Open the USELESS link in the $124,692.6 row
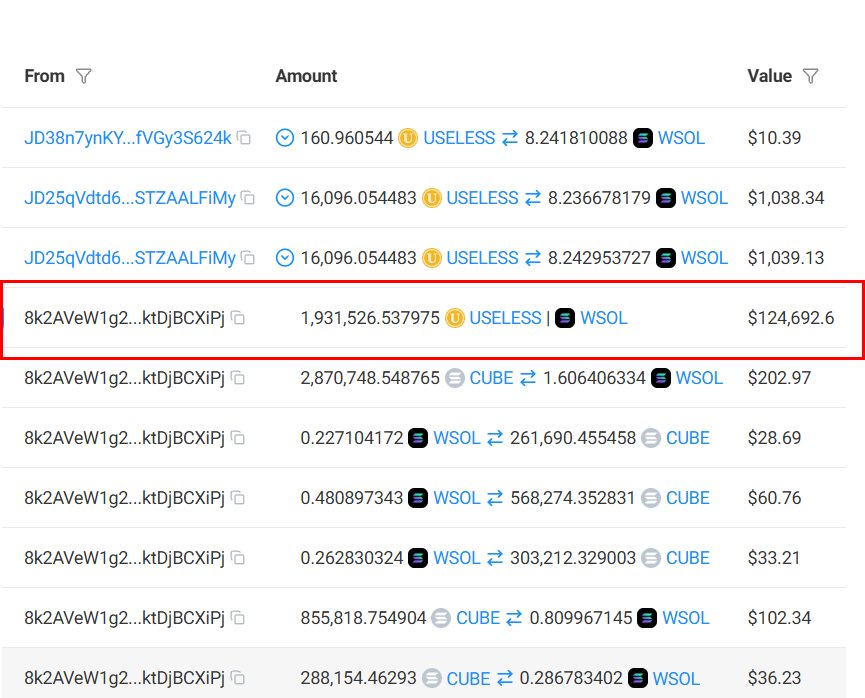Image resolution: width=865 pixels, height=698 pixels. coord(505,318)
